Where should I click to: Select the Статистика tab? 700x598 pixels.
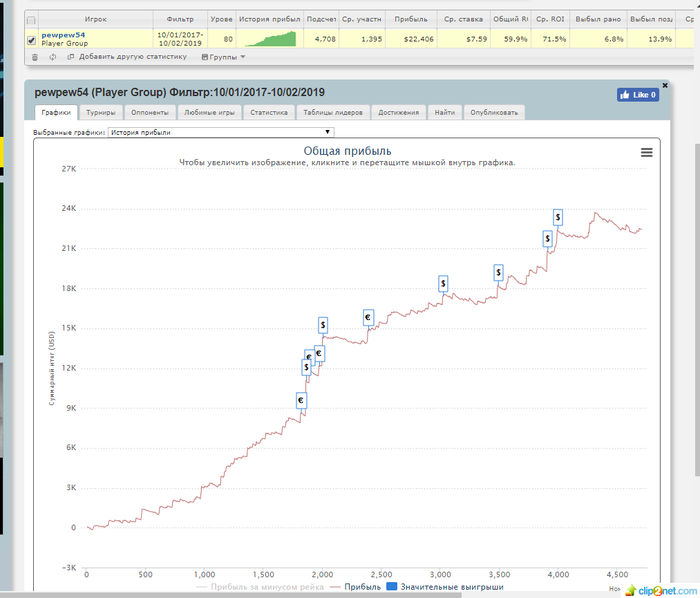click(x=269, y=112)
